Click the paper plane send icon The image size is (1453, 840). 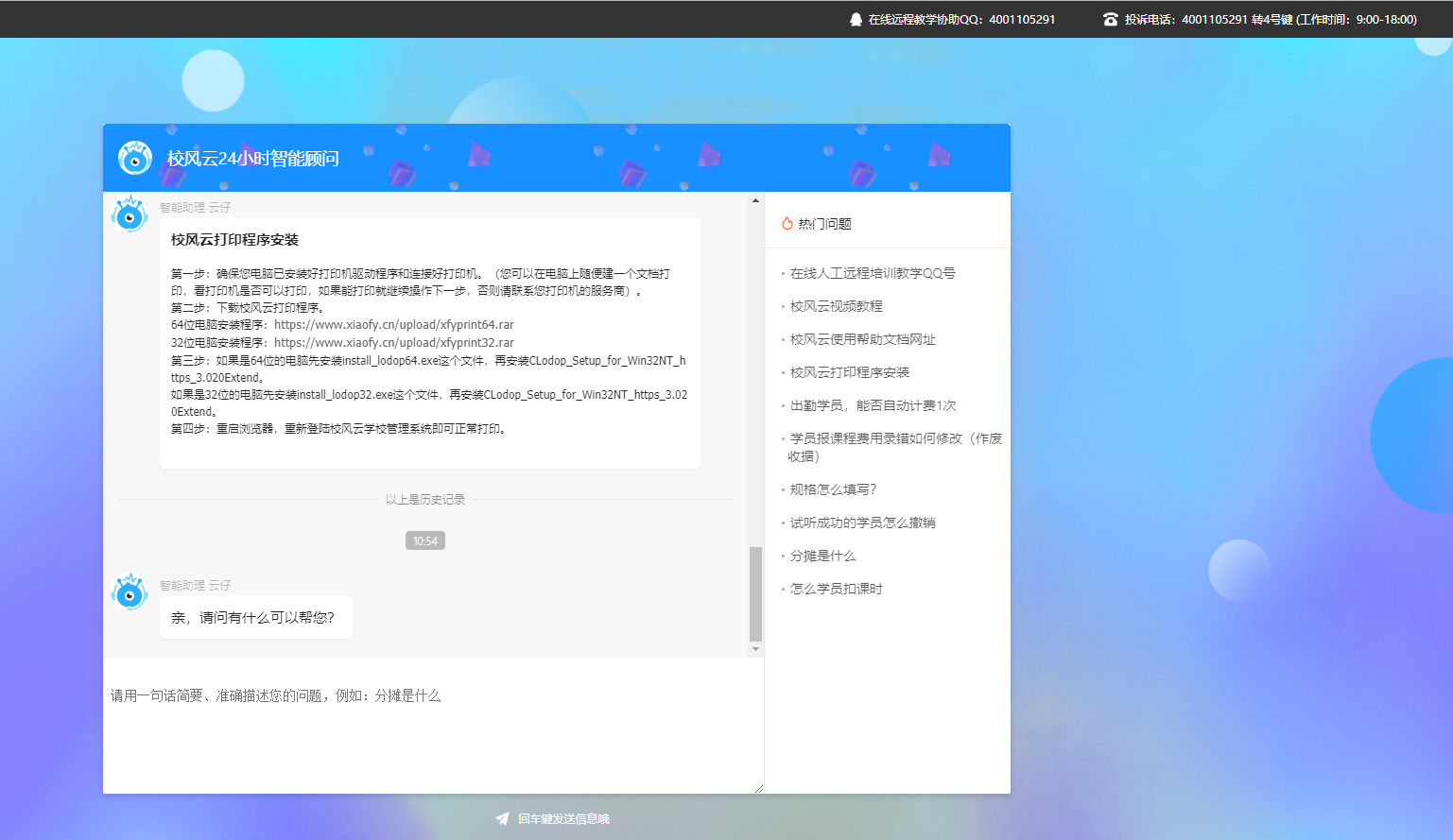coord(502,819)
